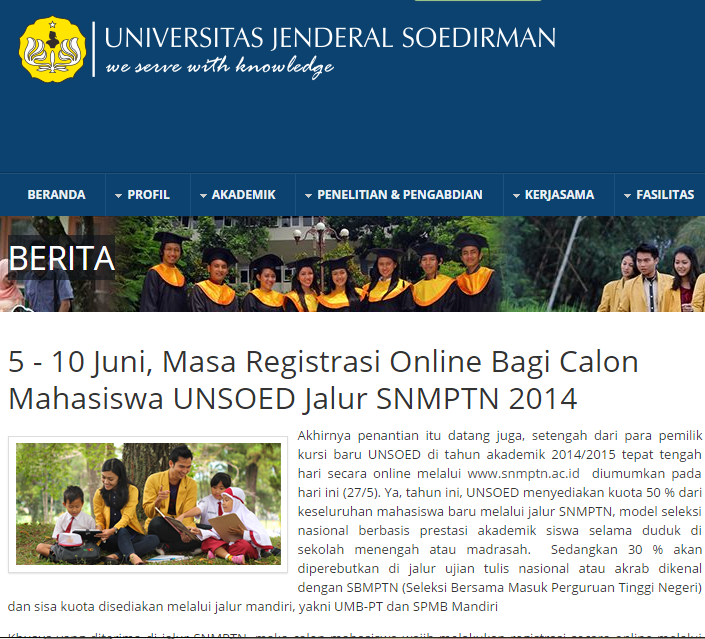Open the PENELITIAN & PENGABDIAN menu

(400, 195)
